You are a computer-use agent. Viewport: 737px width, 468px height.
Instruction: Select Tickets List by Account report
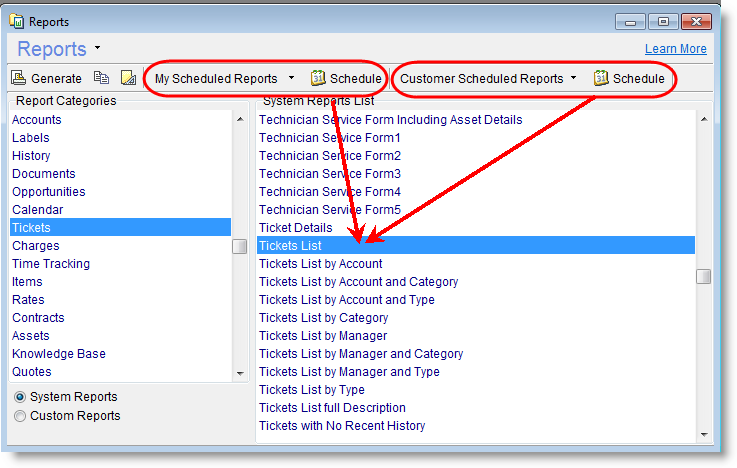pyautogui.click(x=320, y=264)
